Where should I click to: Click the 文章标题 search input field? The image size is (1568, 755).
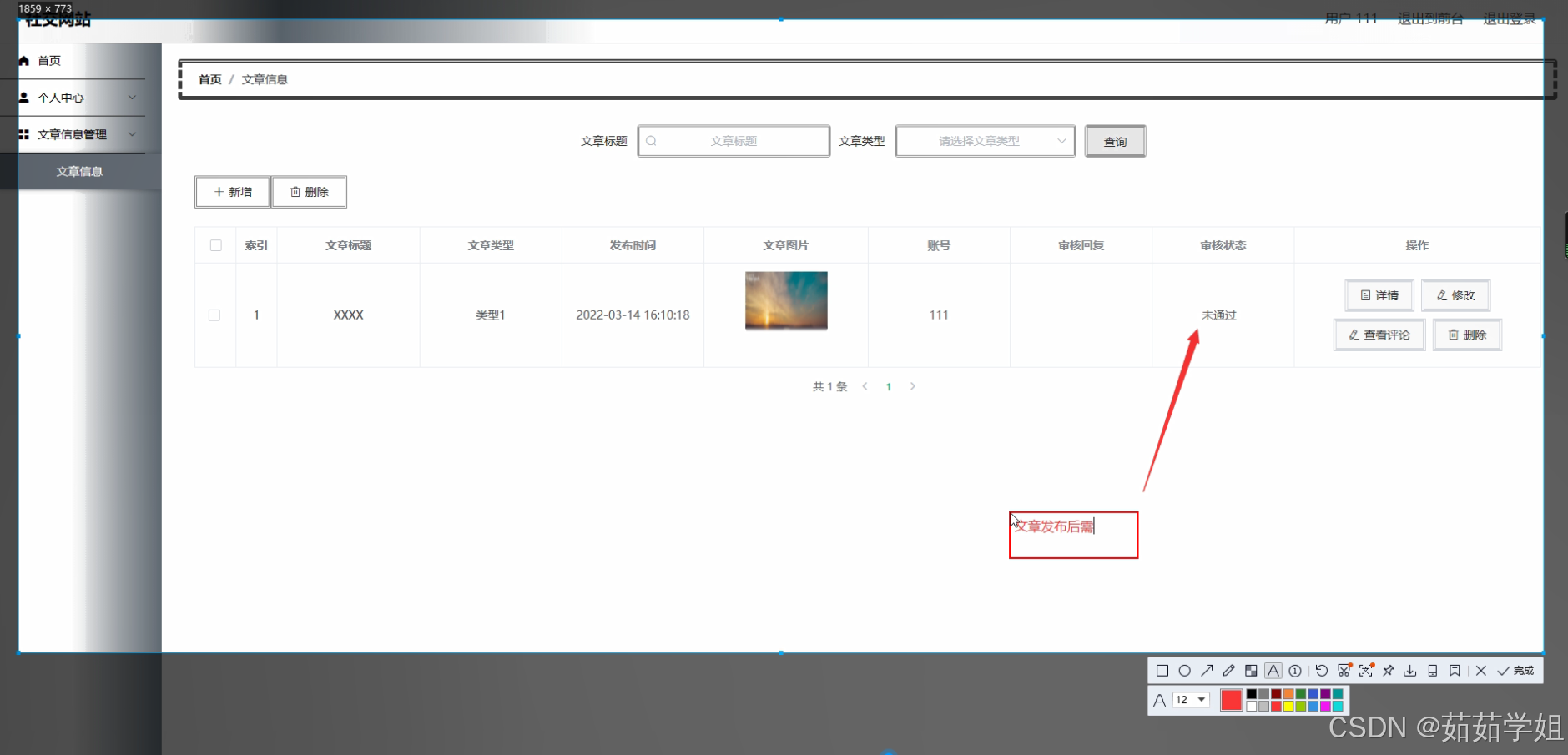734,141
